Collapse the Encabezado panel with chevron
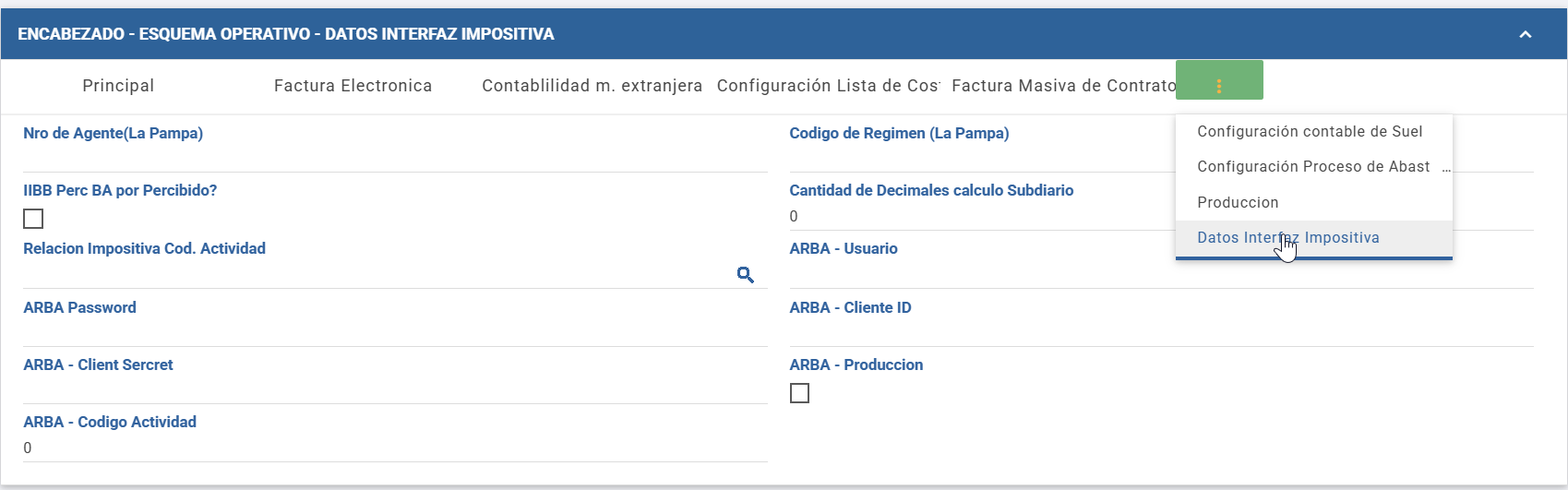The height and width of the screenshot is (490, 1568). pos(1526,35)
